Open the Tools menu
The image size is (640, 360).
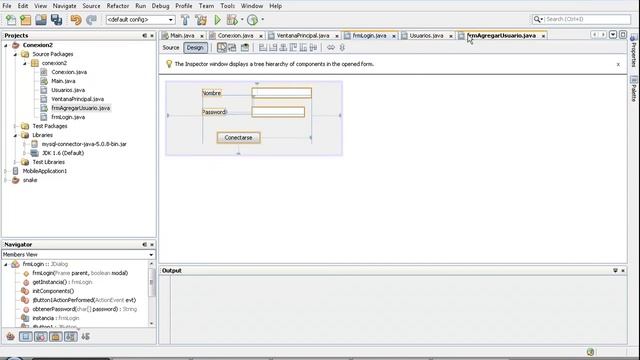click(227, 6)
